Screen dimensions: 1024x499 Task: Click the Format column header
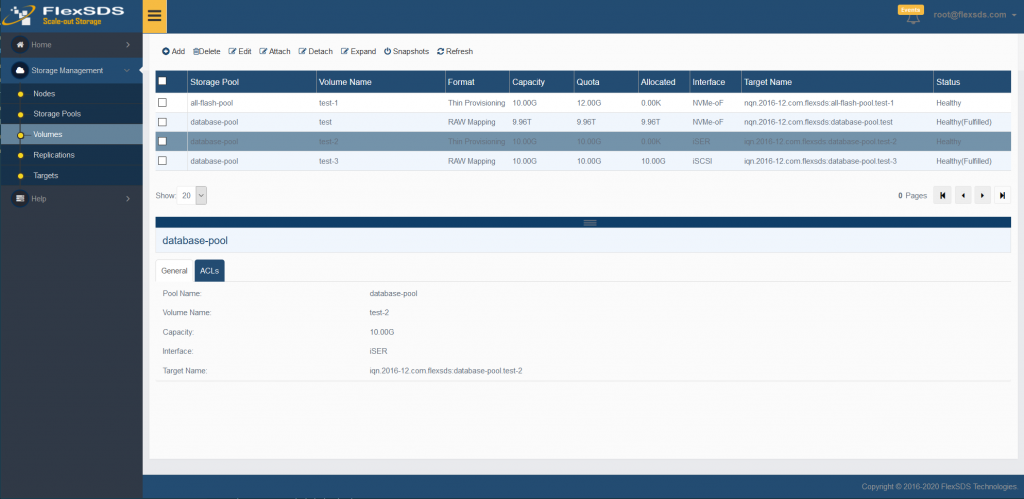477,82
